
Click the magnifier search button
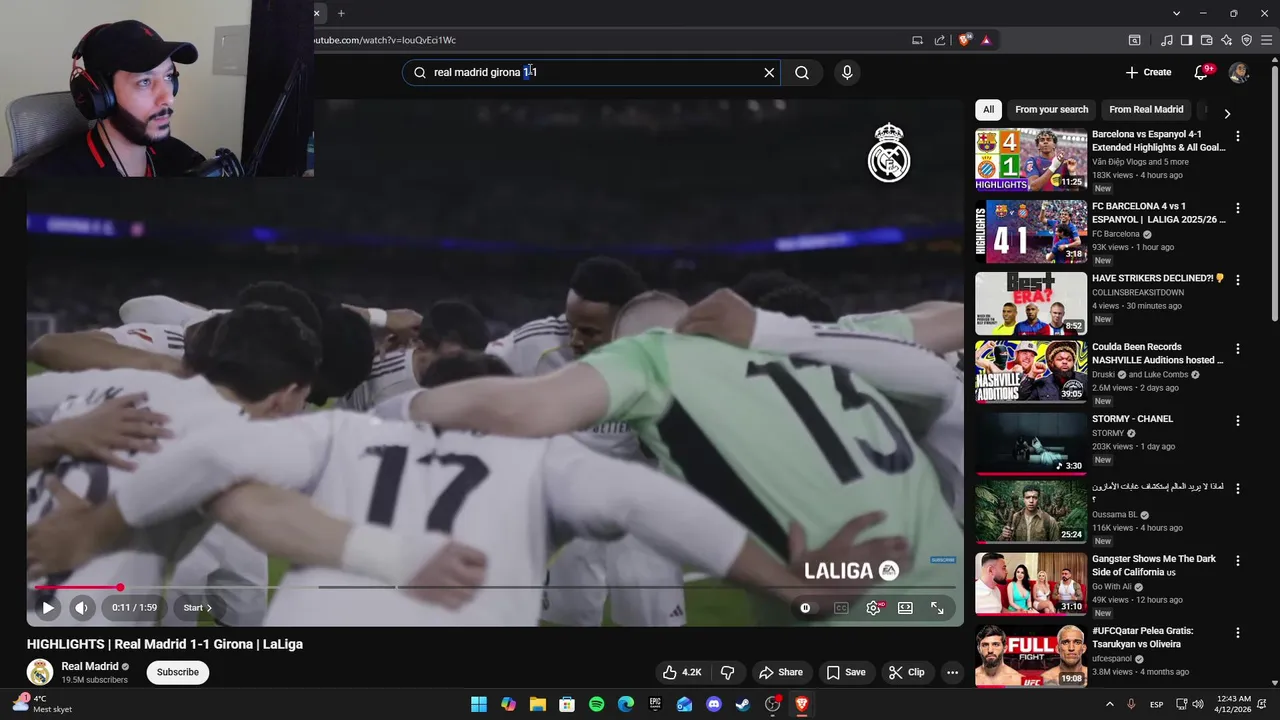click(x=802, y=72)
